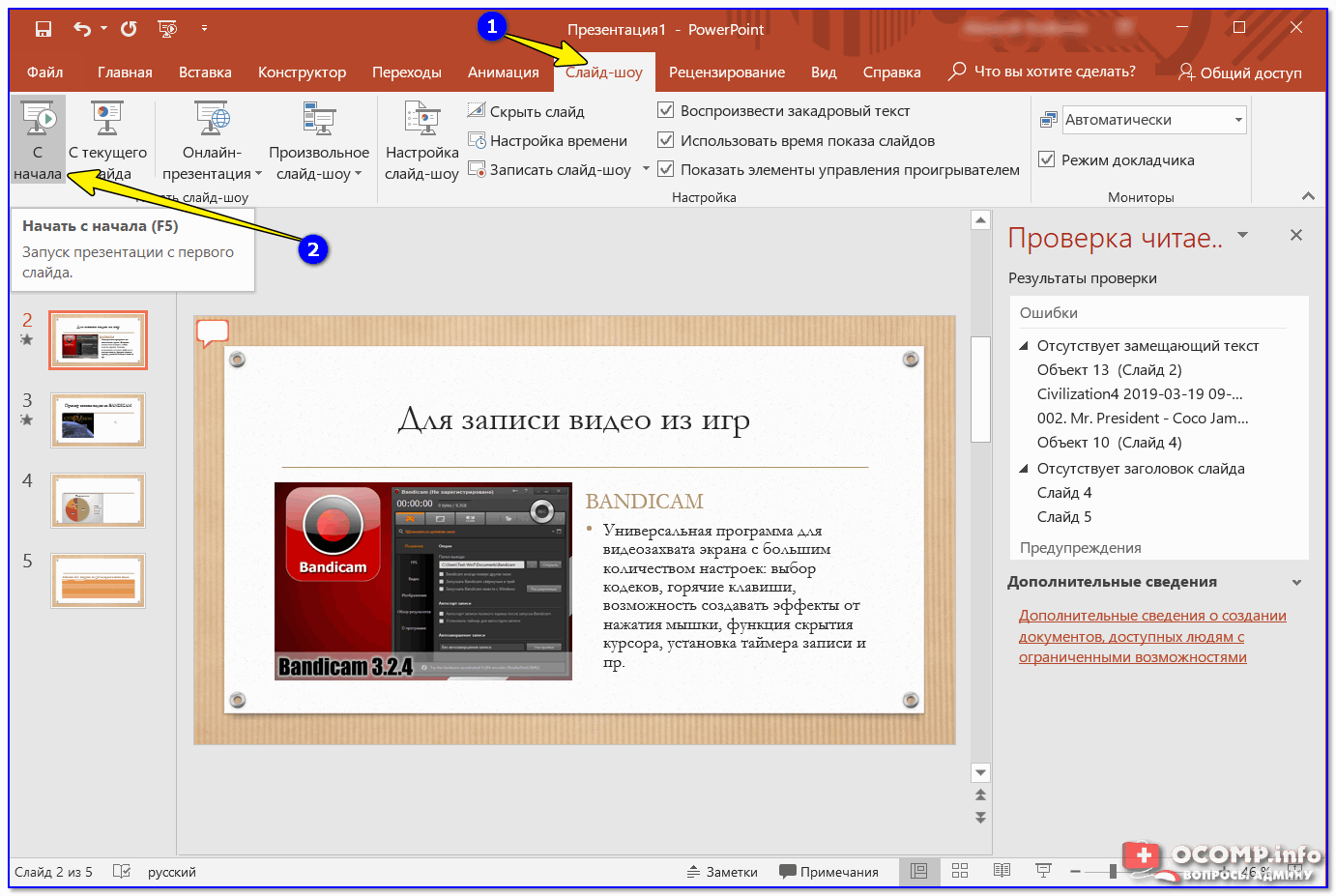Viewport: 1336px width, 896px height.
Task: Switch to Анимация tab
Action: point(504,72)
